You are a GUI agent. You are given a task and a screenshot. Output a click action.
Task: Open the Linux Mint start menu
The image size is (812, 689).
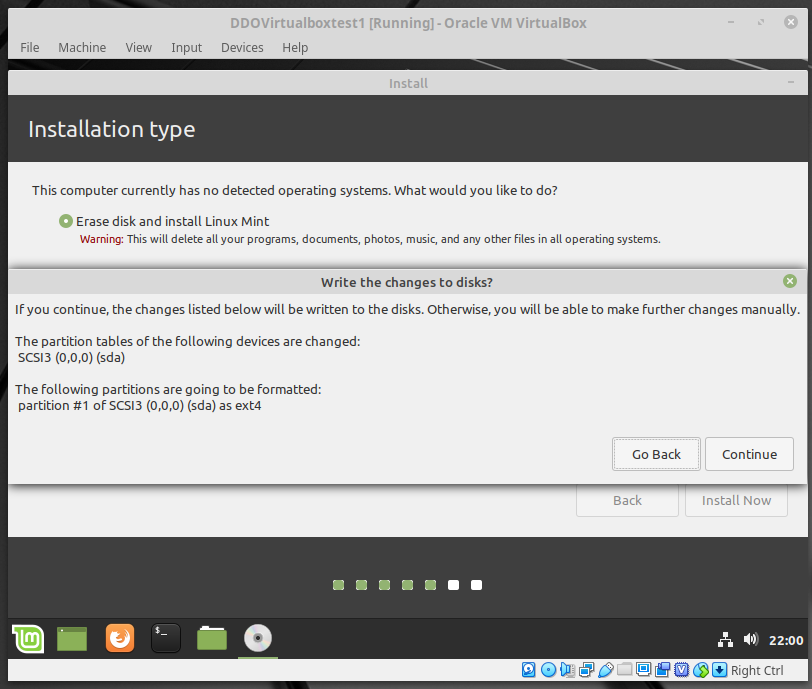point(28,638)
